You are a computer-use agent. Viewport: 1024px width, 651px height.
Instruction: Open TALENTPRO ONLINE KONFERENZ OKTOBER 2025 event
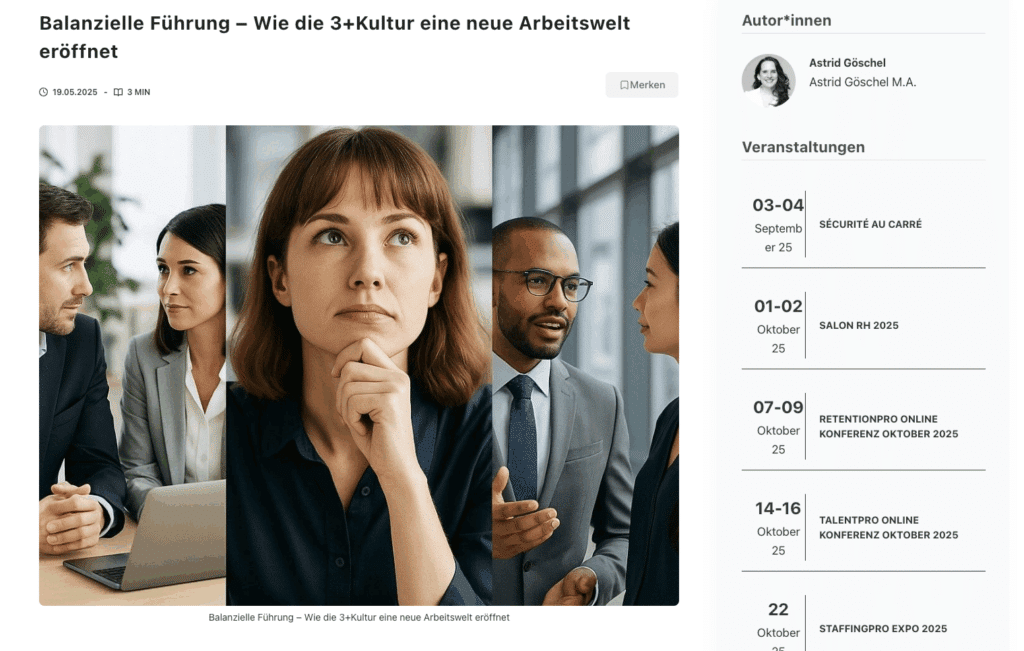(889, 528)
